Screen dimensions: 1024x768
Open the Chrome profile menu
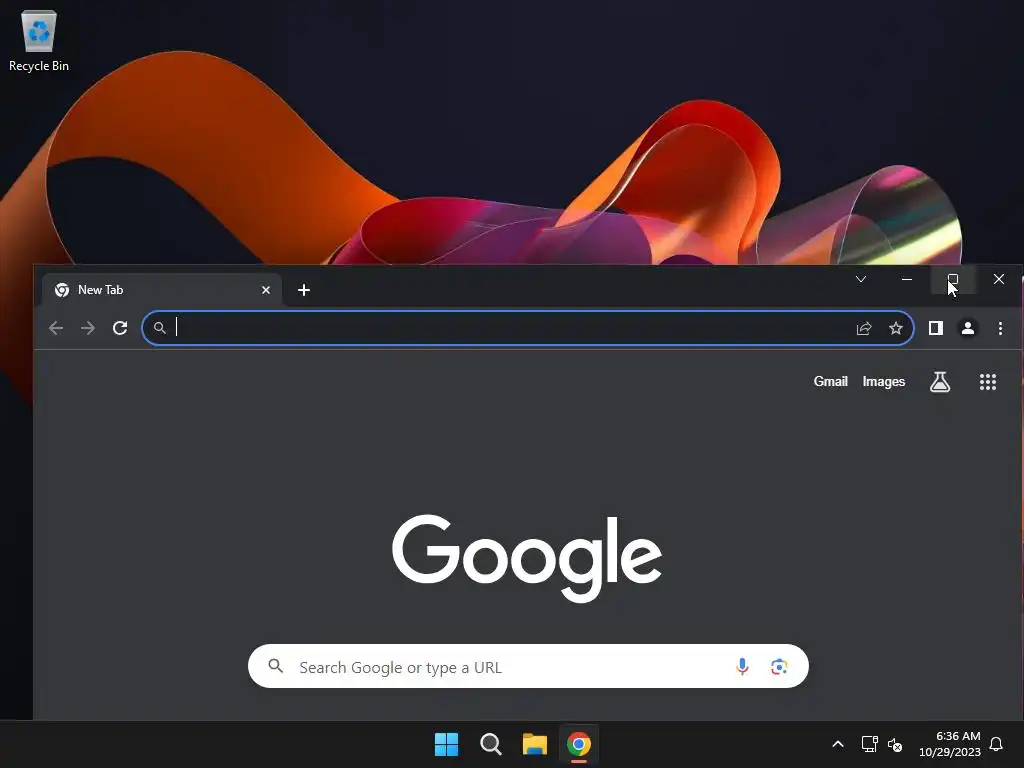968,328
